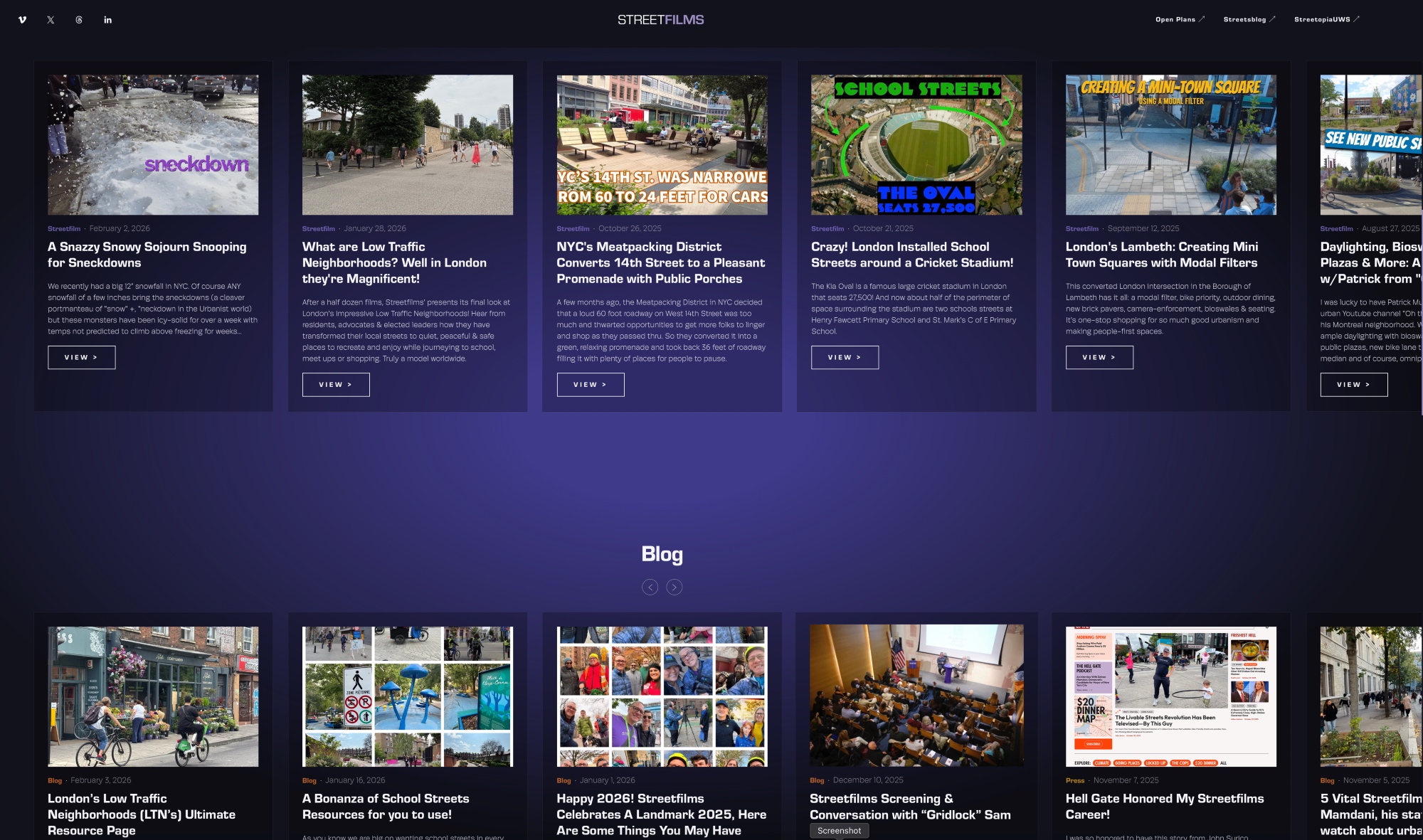Open the sneckdown snow thumbnail

[x=153, y=145]
